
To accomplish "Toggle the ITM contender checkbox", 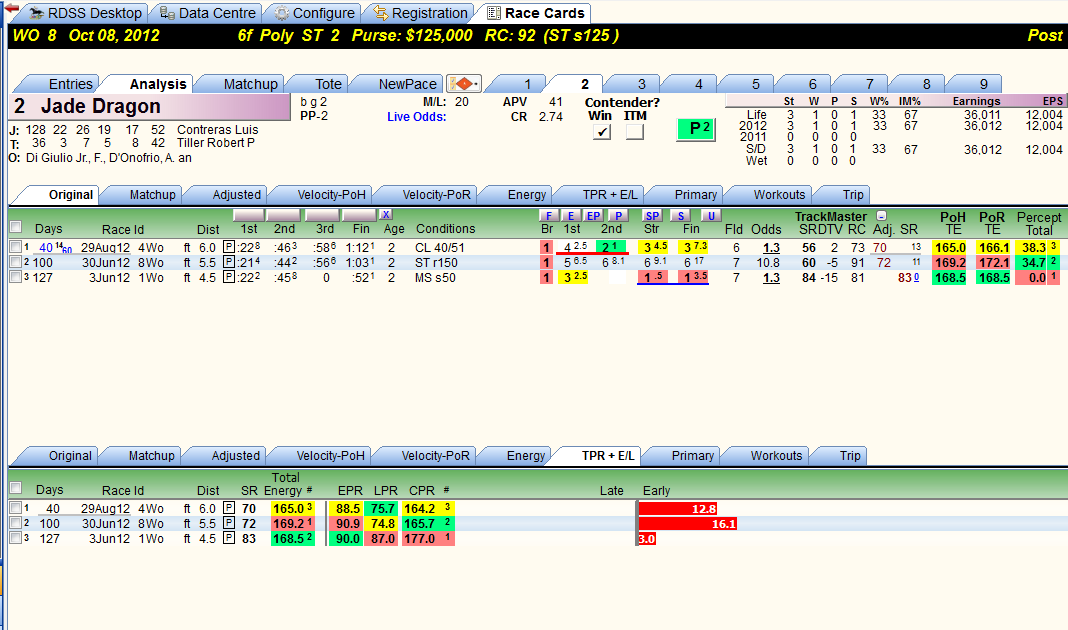I will coord(635,131).
